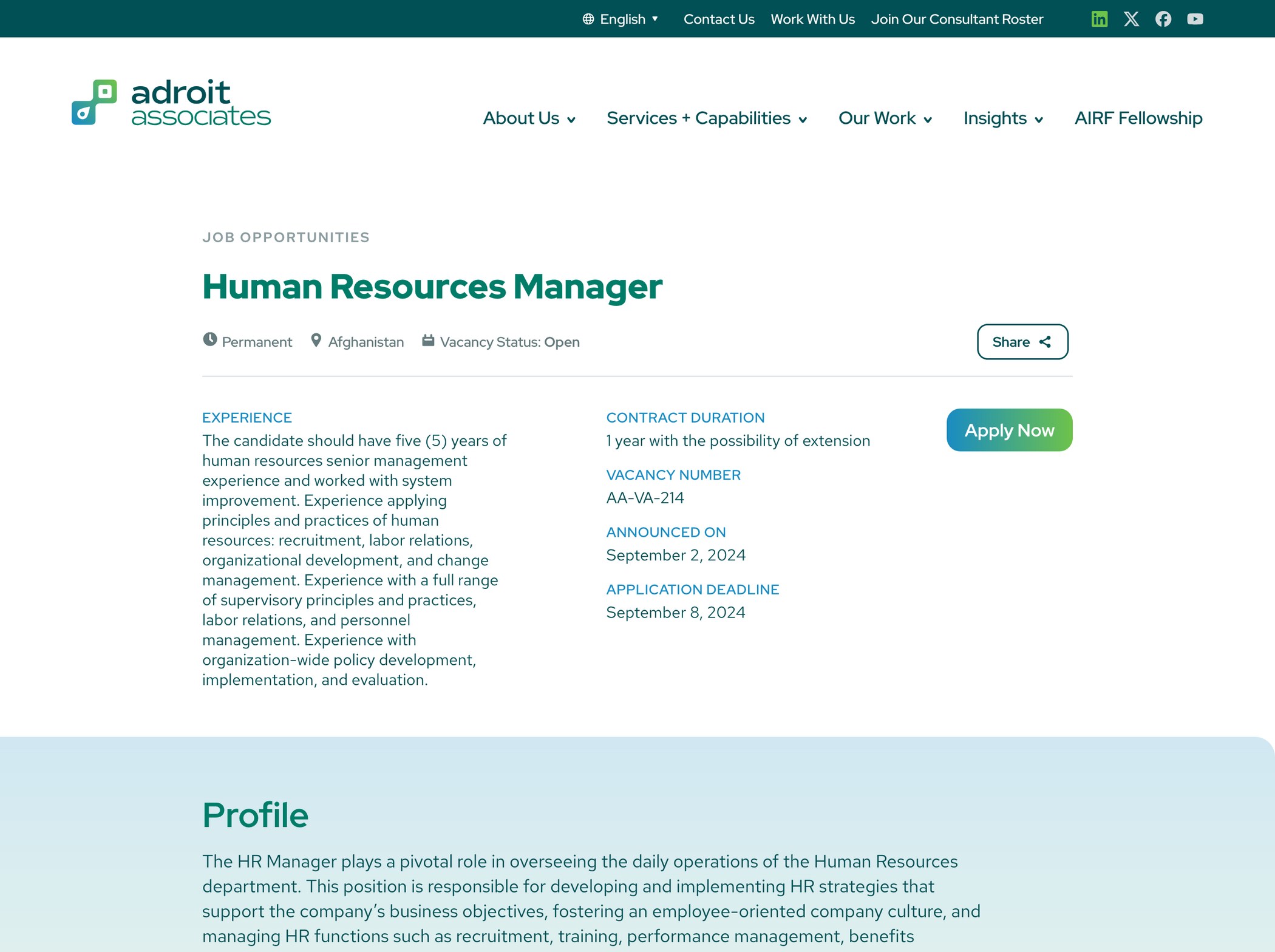
Task: Open the Facebook social icon
Action: (x=1163, y=19)
